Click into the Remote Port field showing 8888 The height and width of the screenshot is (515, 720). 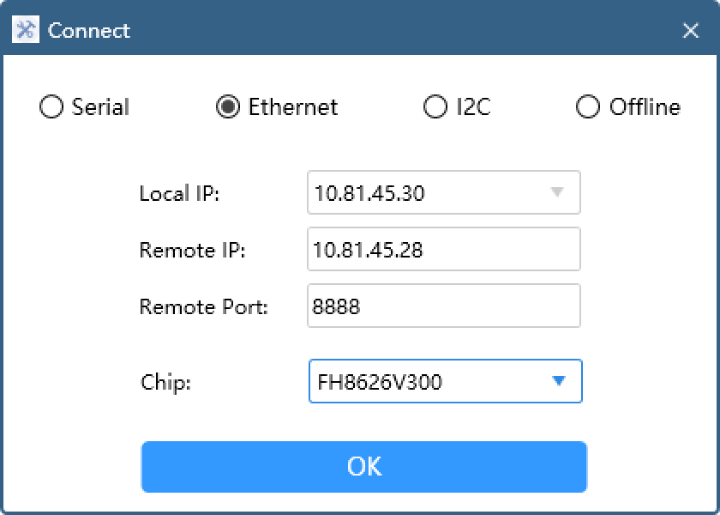coord(444,306)
